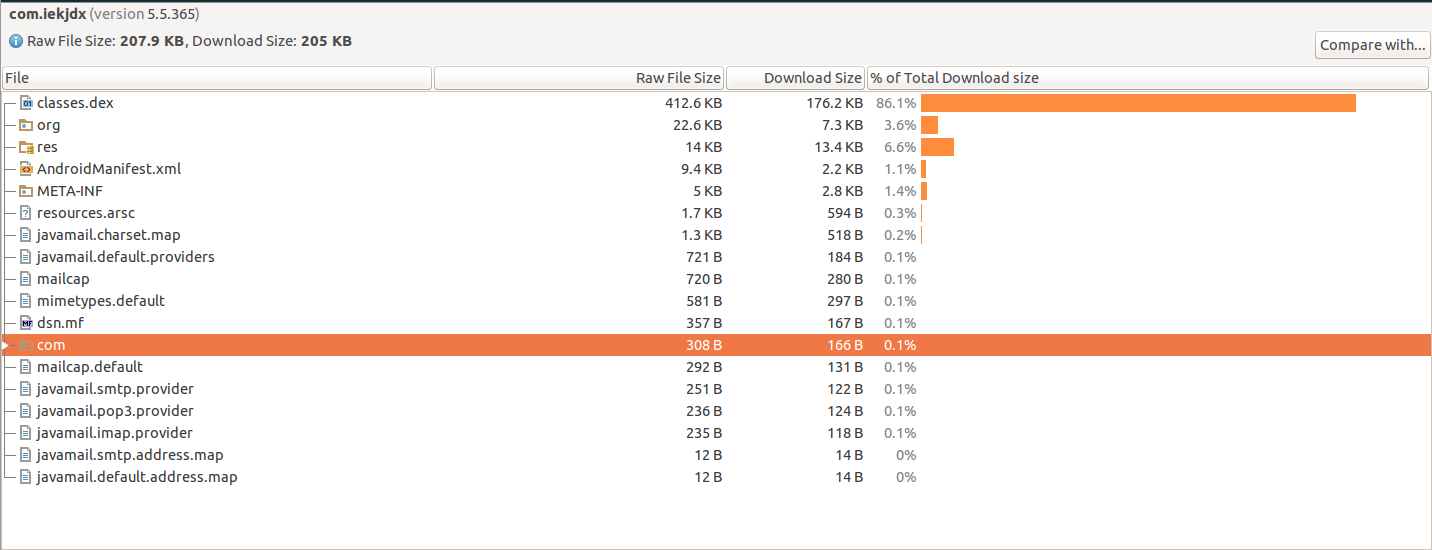1432x550 pixels.
Task: Sort by the Download Size column header
Action: click(x=795, y=78)
